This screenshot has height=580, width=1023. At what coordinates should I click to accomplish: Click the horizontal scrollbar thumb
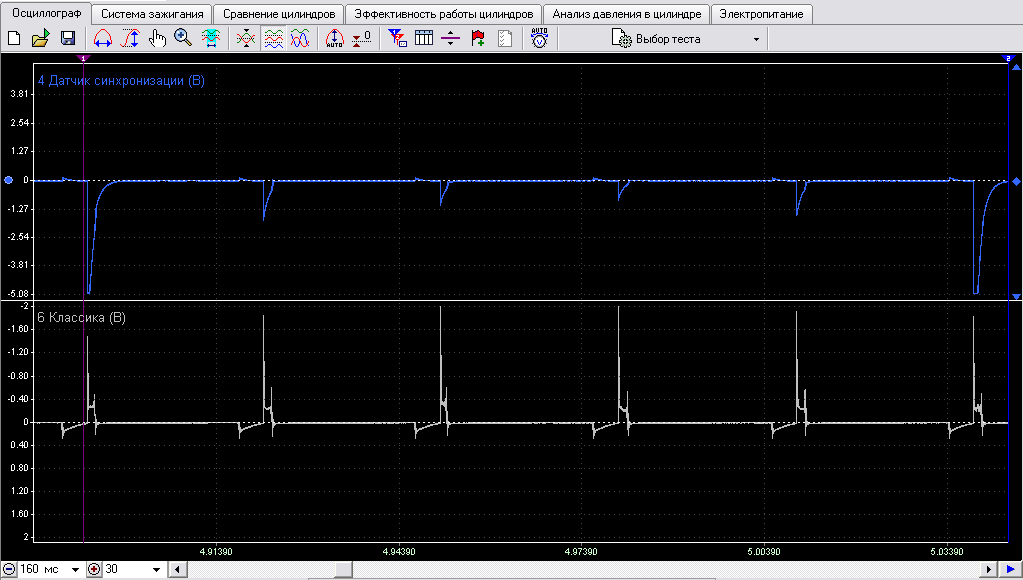point(343,570)
